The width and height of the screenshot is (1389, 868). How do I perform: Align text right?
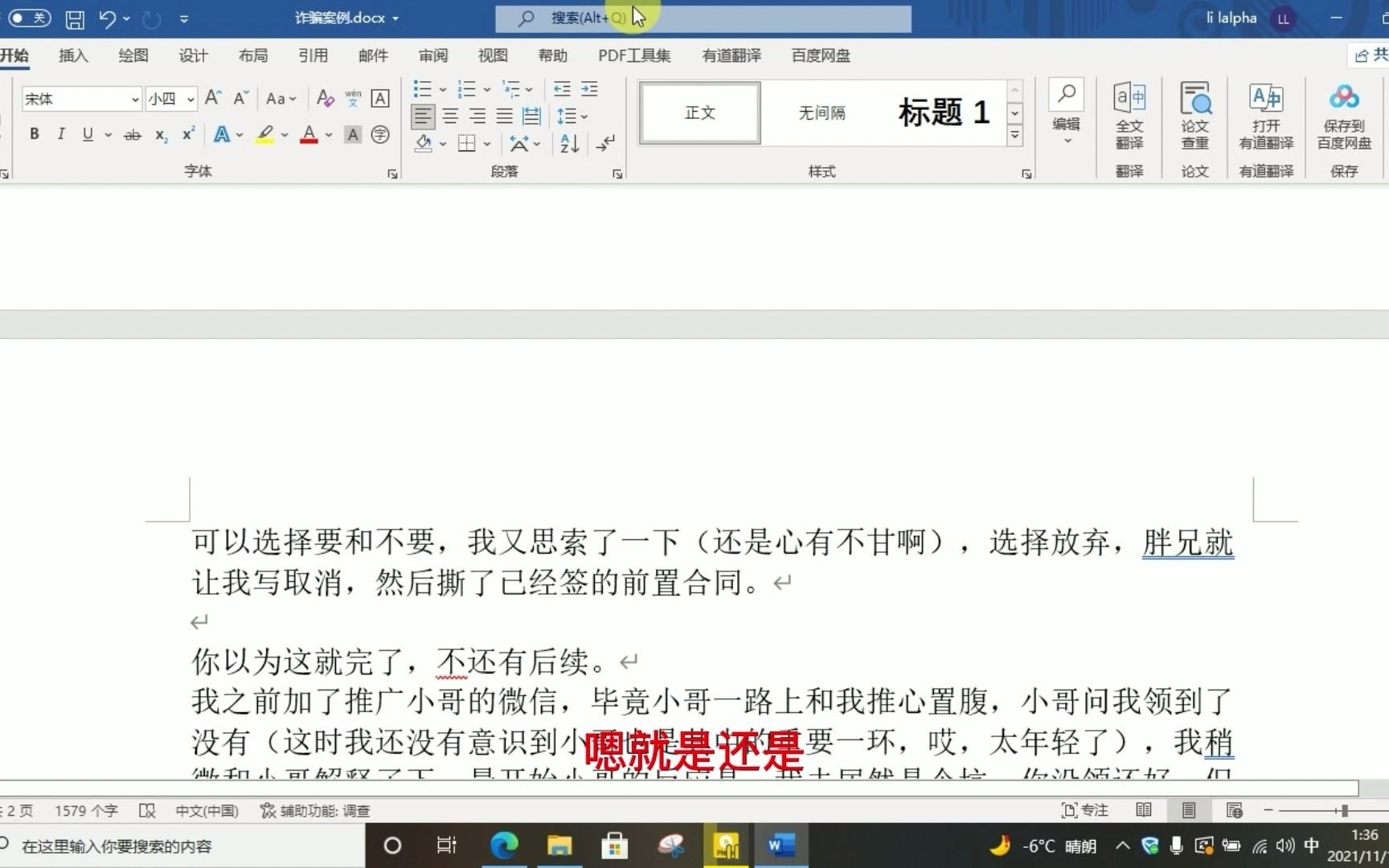477,117
